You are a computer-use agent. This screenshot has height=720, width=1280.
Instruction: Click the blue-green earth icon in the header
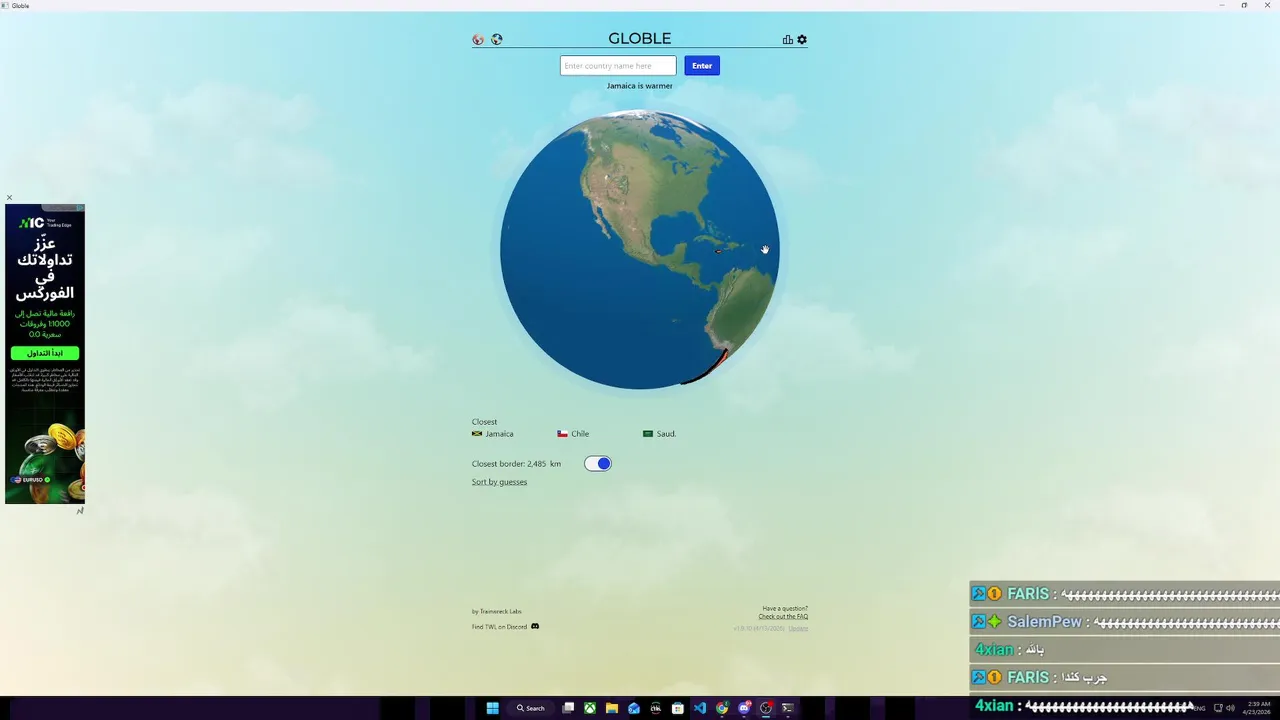[x=497, y=40]
